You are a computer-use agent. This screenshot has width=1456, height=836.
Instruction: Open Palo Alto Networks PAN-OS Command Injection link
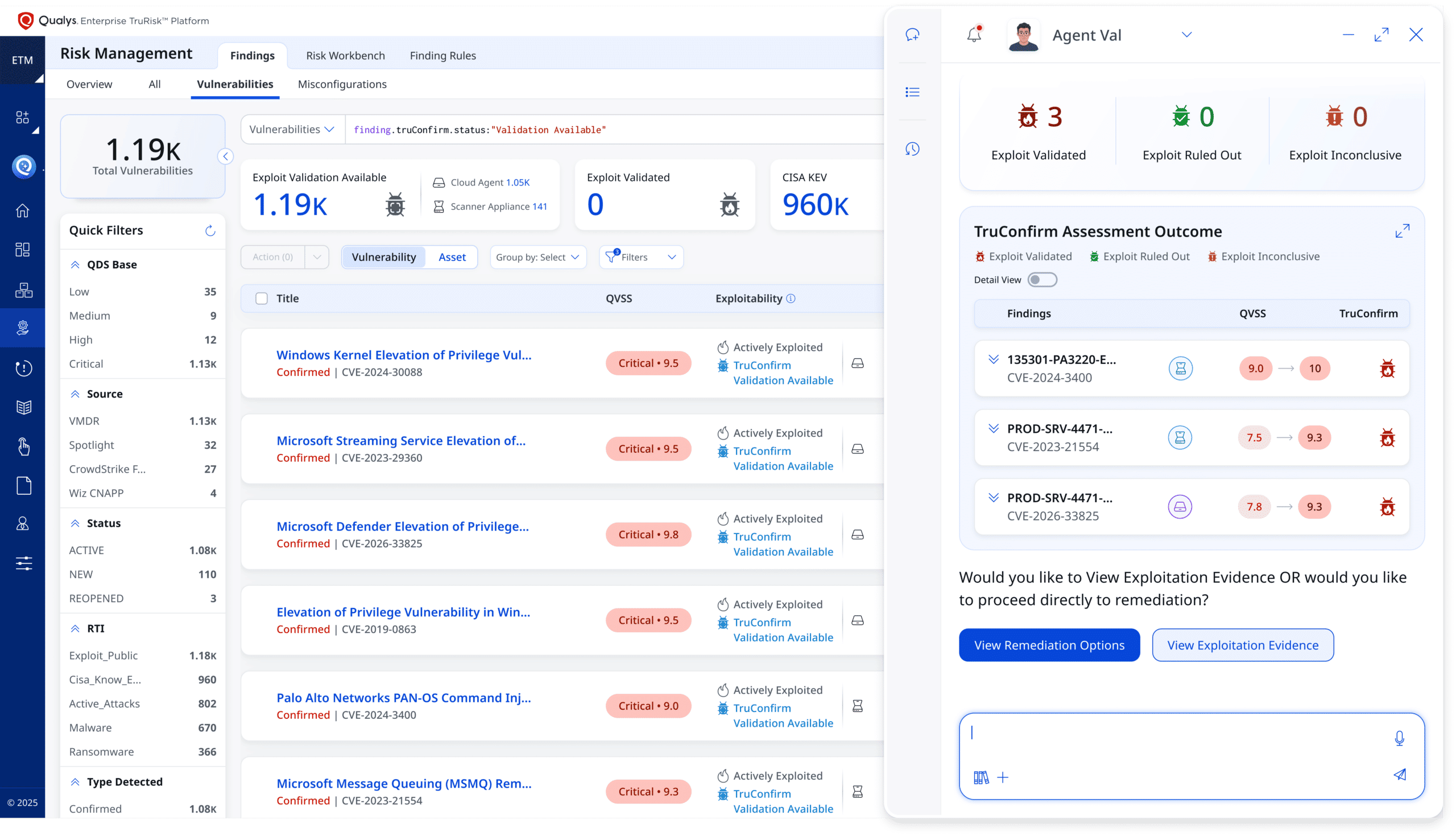(x=404, y=698)
